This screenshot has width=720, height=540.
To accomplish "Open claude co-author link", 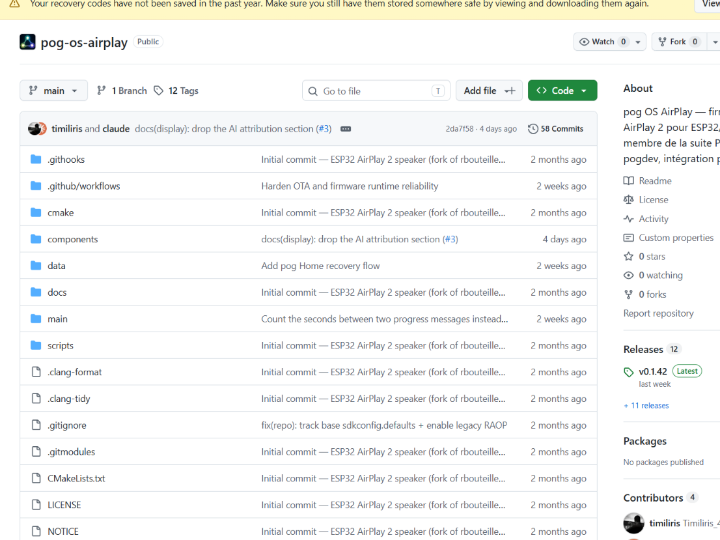I will pos(116,129).
